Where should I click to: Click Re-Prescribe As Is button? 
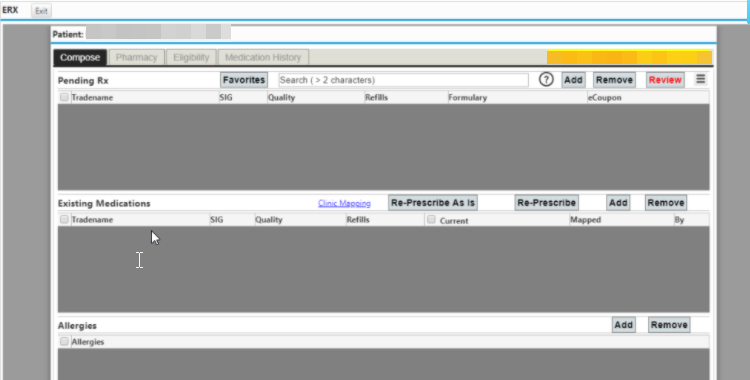[x=433, y=202]
